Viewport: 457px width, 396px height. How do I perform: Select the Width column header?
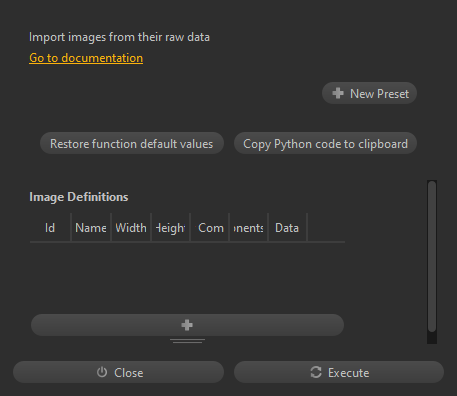(131, 228)
